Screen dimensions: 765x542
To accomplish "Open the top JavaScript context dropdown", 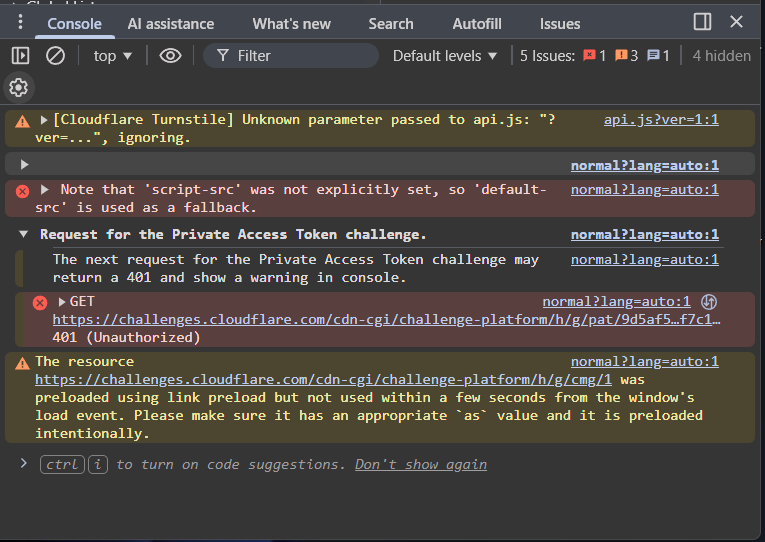I will pos(112,56).
